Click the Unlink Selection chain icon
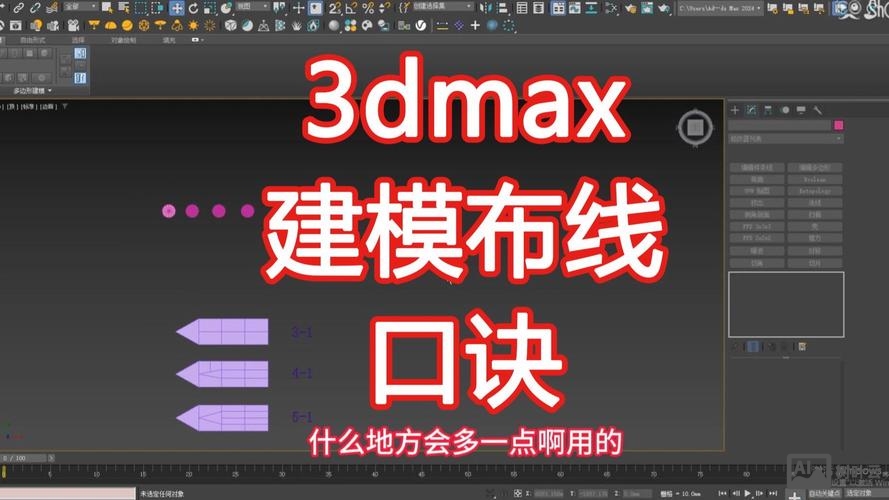 pyautogui.click(x=35, y=7)
